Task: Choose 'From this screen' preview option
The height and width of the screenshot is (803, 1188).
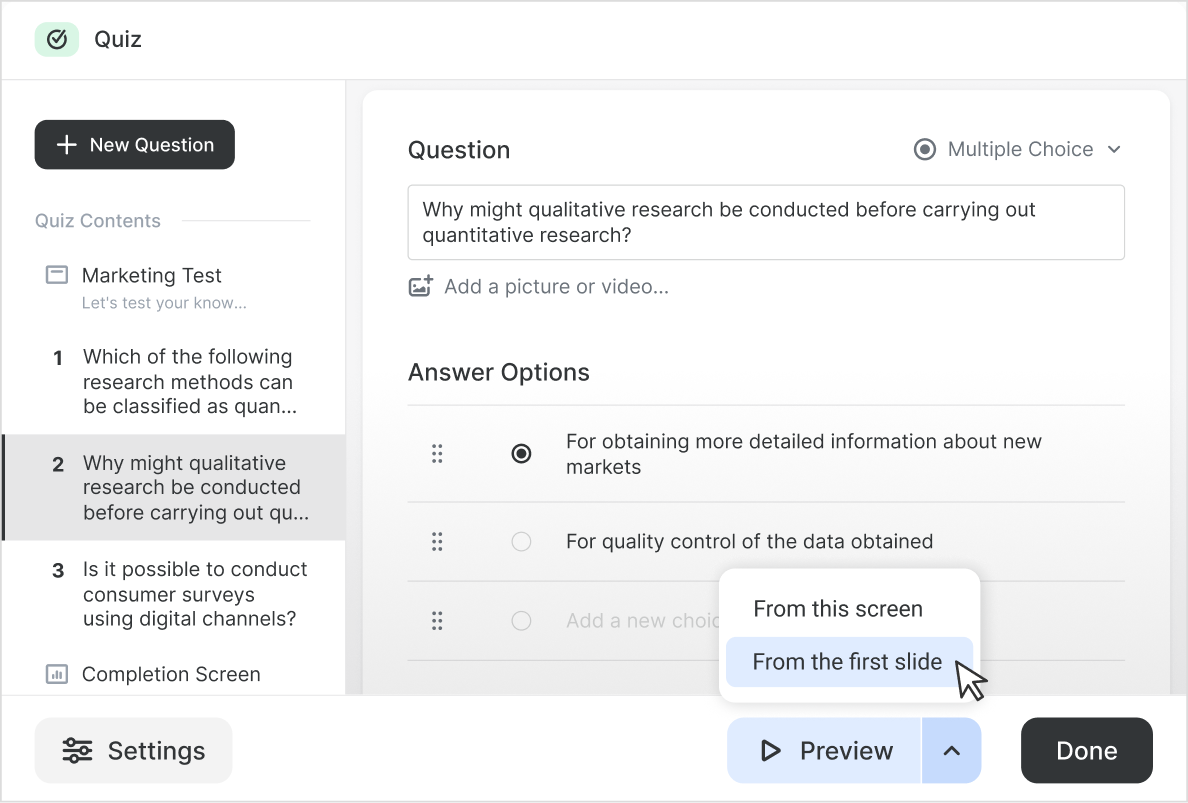Action: point(838,609)
